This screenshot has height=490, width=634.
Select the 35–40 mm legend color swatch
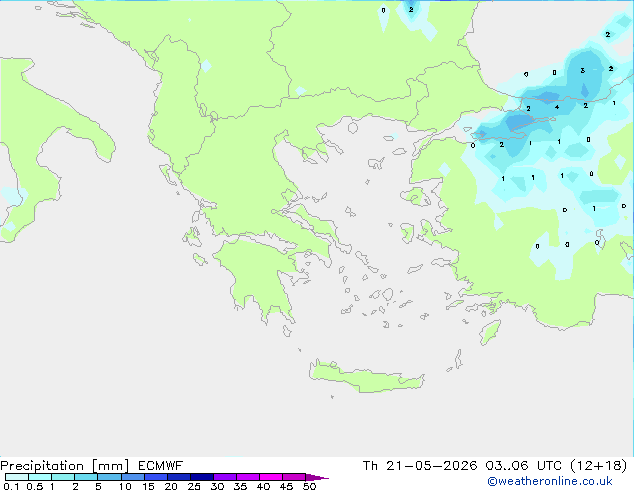248,477
